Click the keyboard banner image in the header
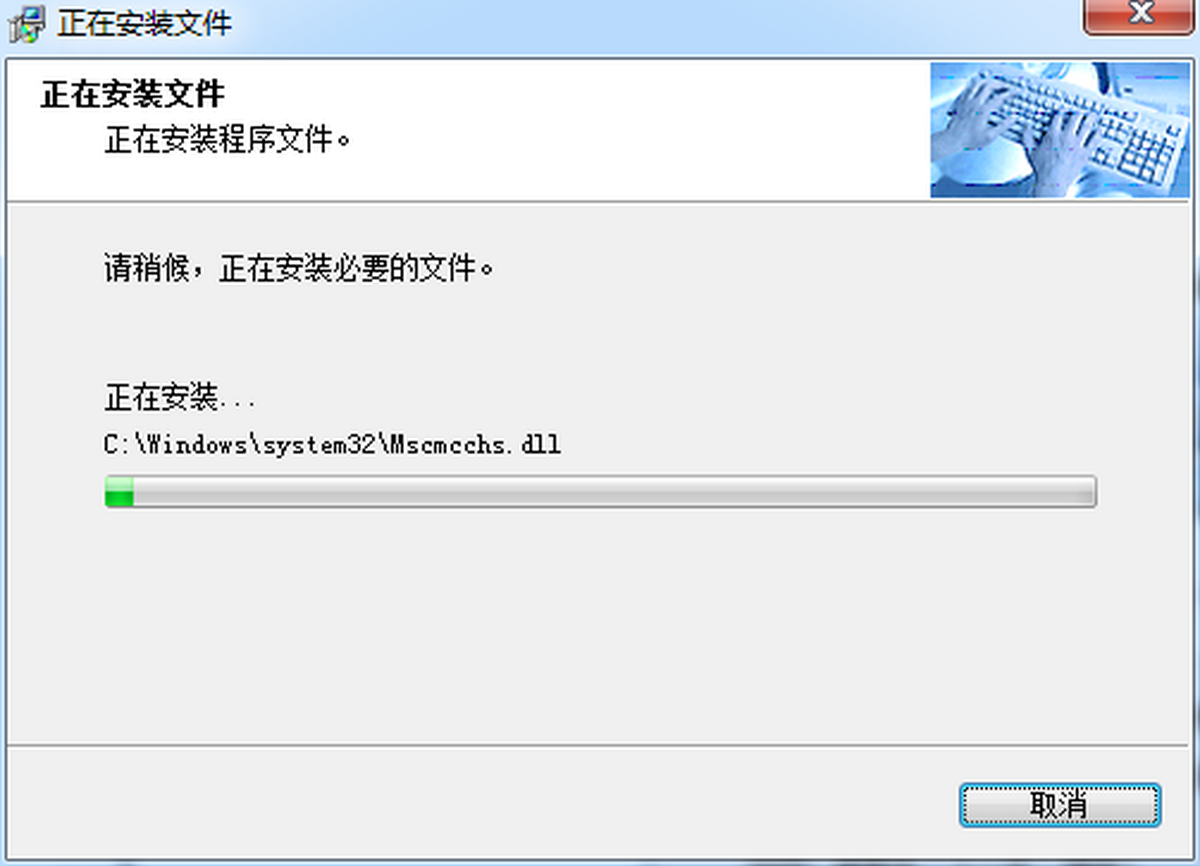The image size is (1200, 866). 1062,130
